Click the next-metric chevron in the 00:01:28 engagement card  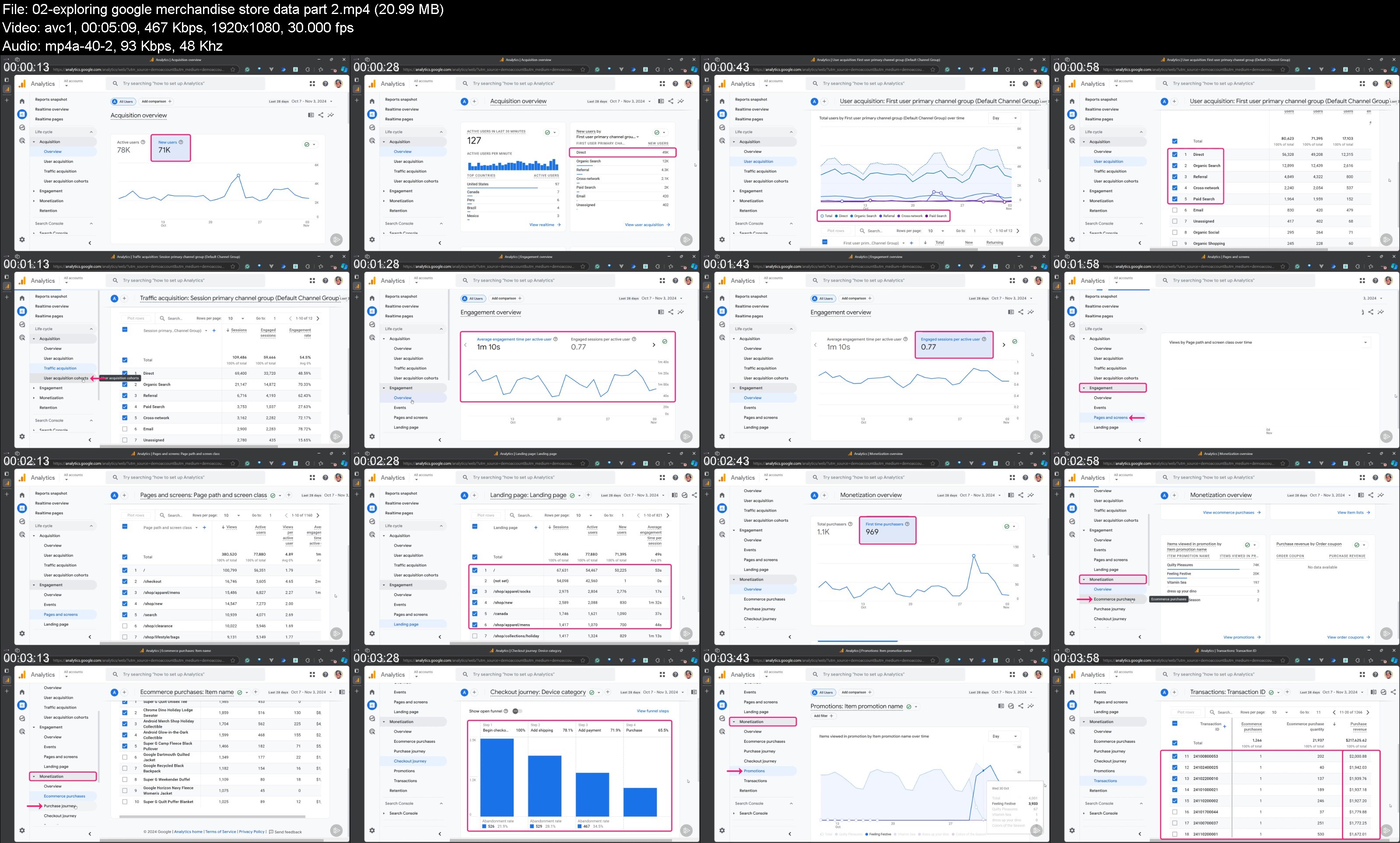(654, 345)
